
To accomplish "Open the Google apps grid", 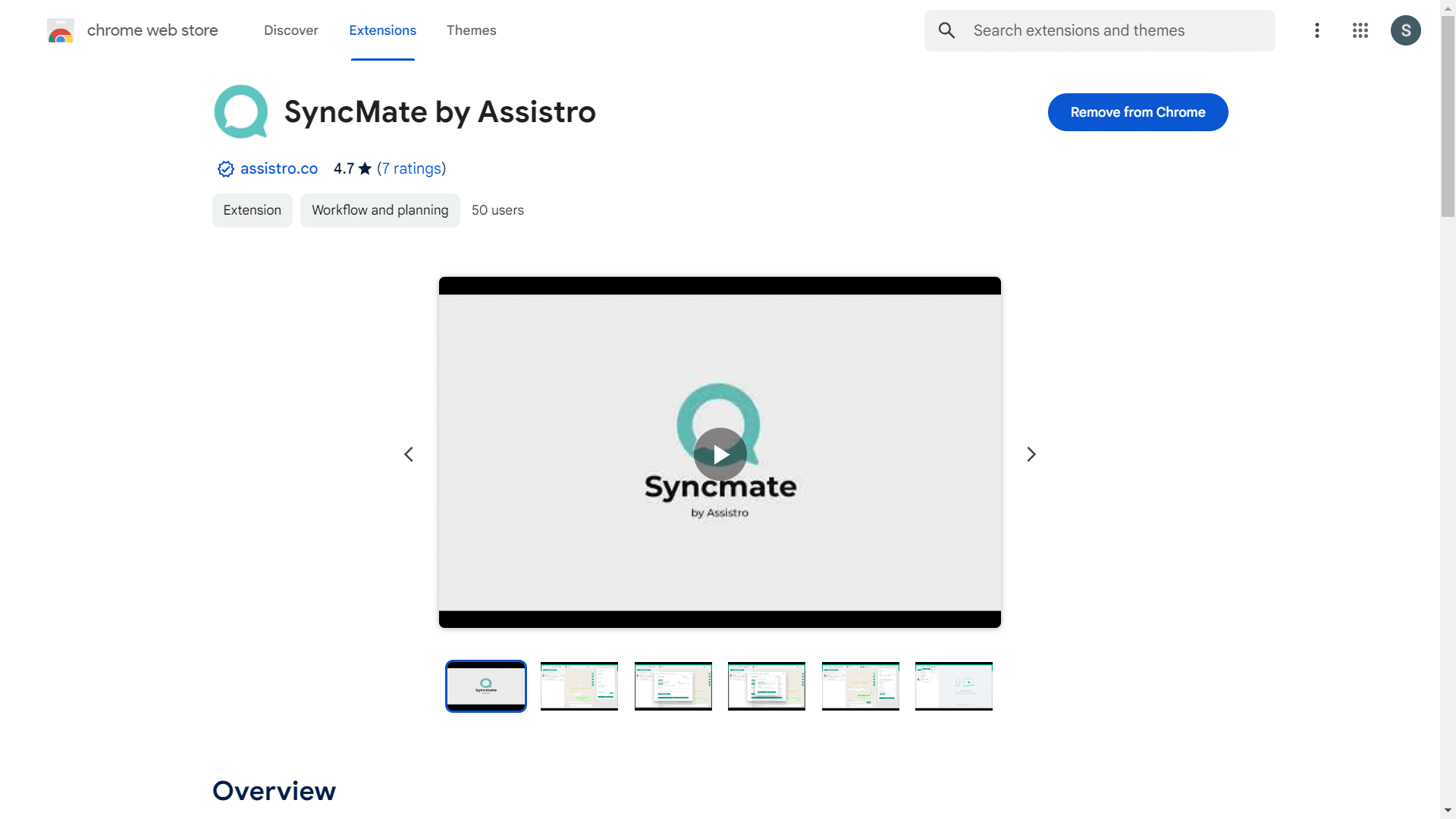I will [1360, 30].
